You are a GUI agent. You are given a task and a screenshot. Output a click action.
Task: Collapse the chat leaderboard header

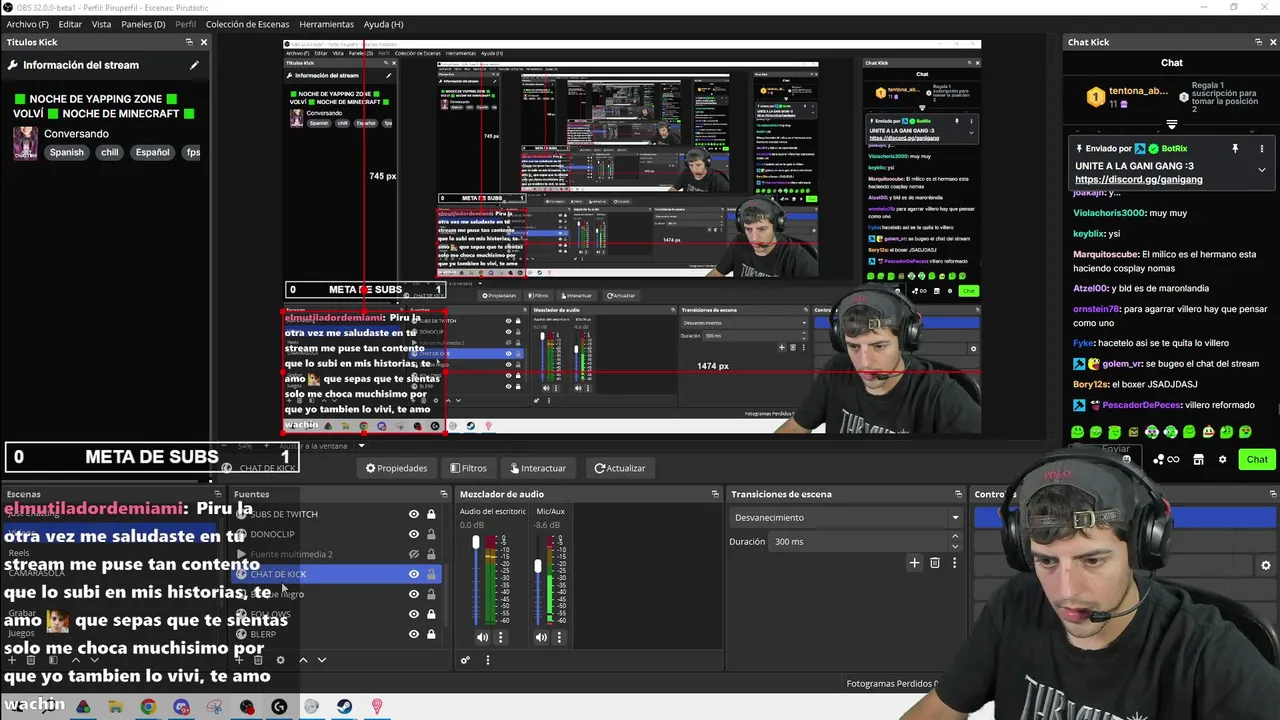[1171, 125]
